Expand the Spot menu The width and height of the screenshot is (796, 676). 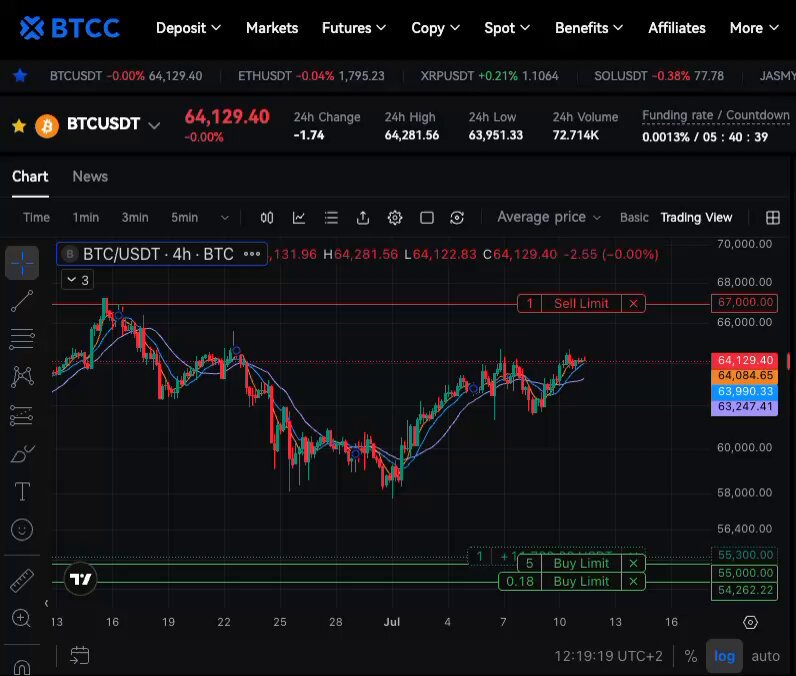point(507,28)
